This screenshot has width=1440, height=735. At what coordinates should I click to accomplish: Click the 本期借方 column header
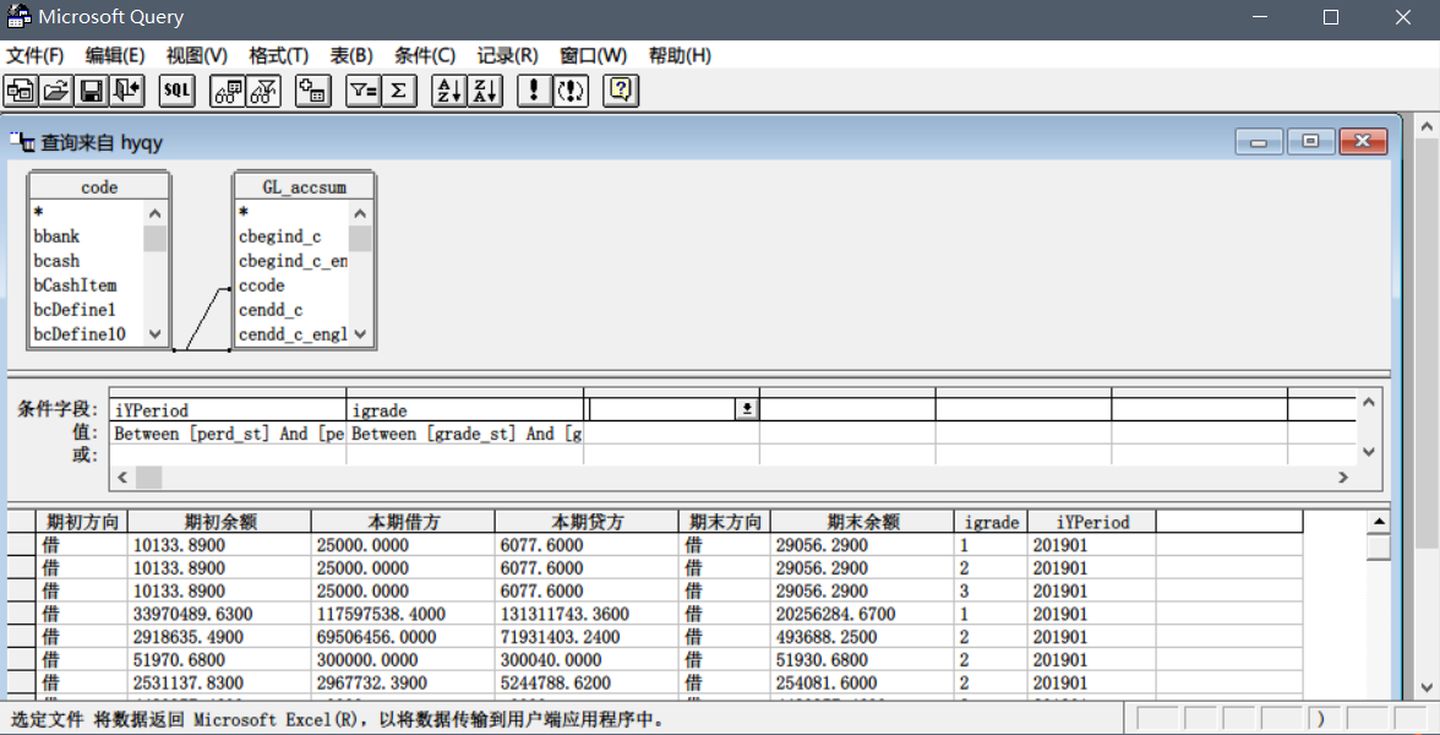point(403,521)
